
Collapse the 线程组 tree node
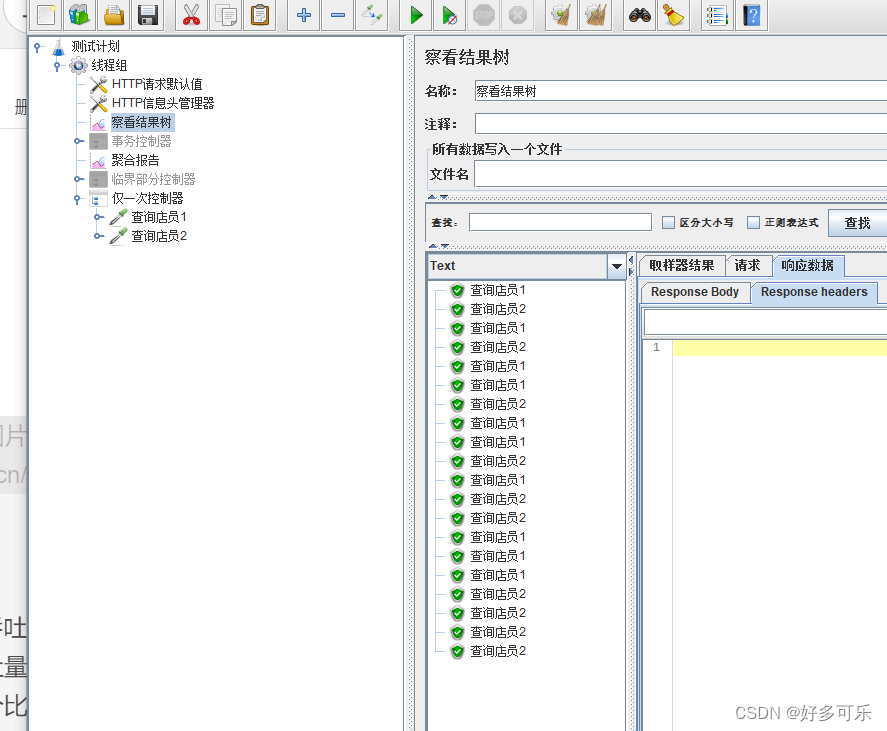click(57, 66)
